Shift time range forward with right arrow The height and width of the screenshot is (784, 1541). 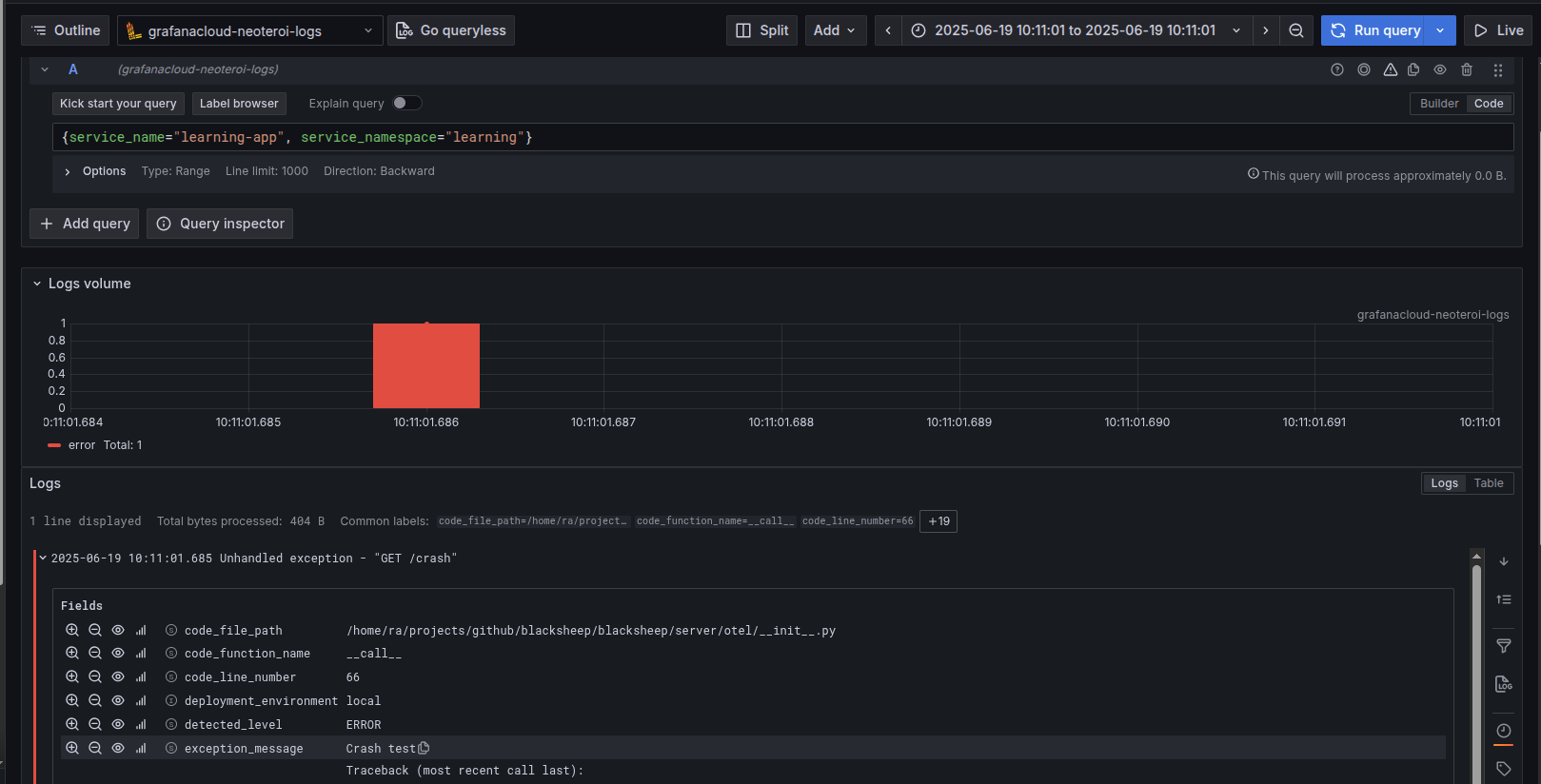[x=1266, y=30]
